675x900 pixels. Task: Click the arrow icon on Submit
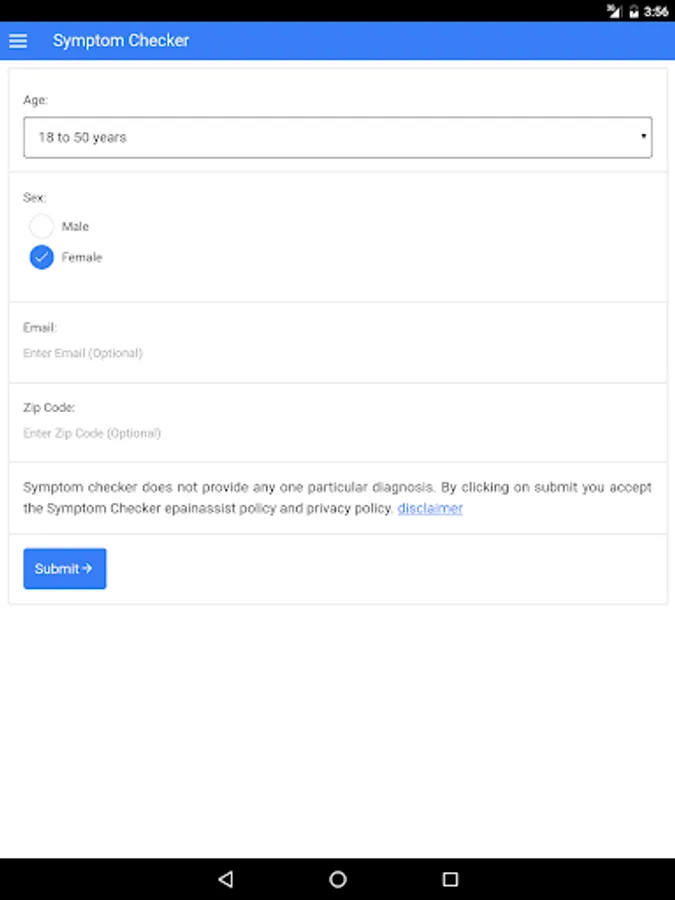pos(88,568)
